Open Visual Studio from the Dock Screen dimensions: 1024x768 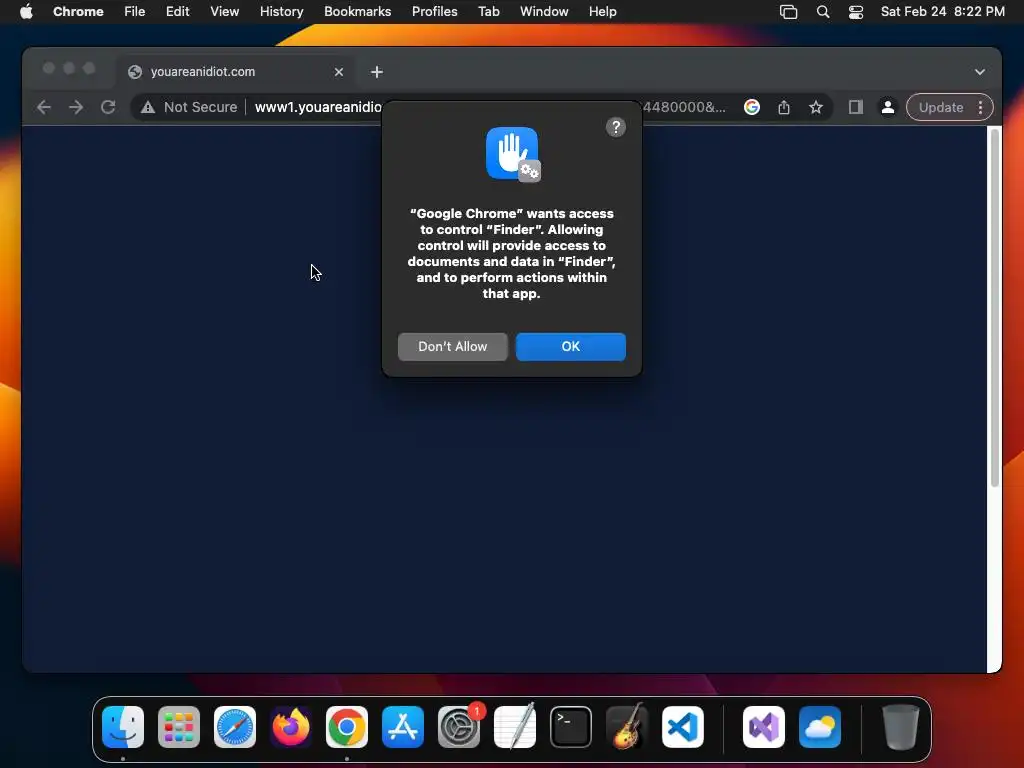(764, 727)
